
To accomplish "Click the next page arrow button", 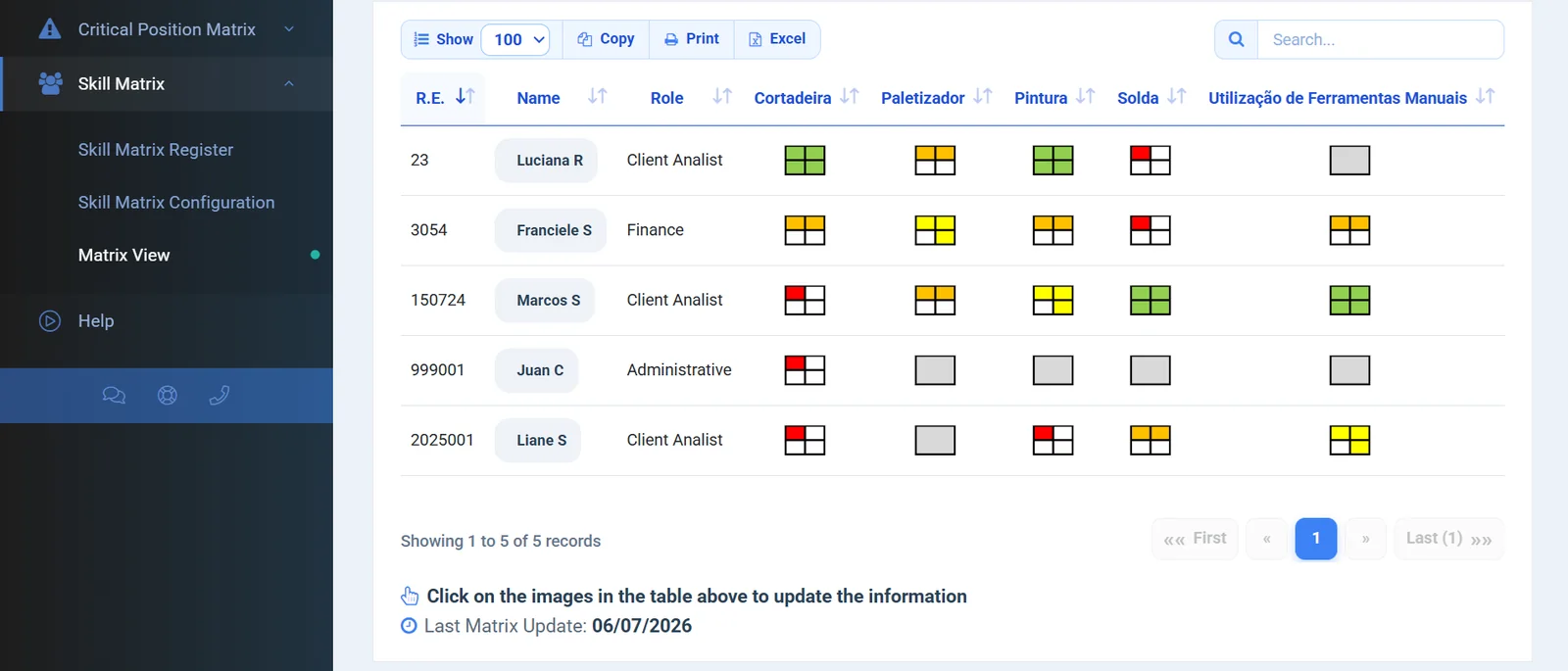I will (x=1365, y=539).
